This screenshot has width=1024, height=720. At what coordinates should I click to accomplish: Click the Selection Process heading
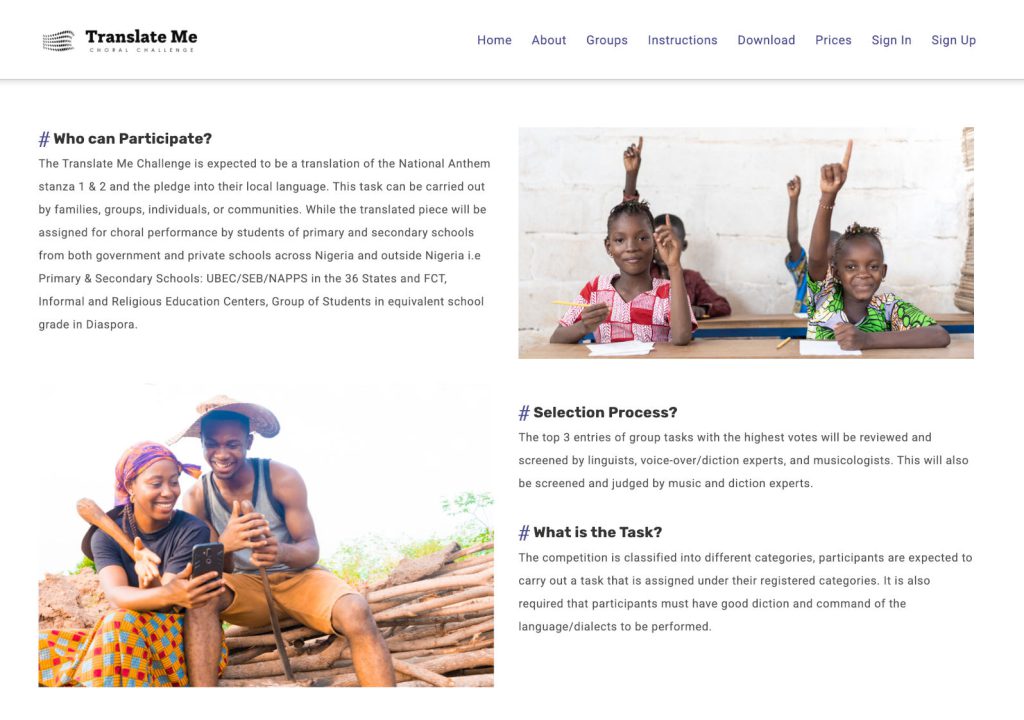[605, 413]
